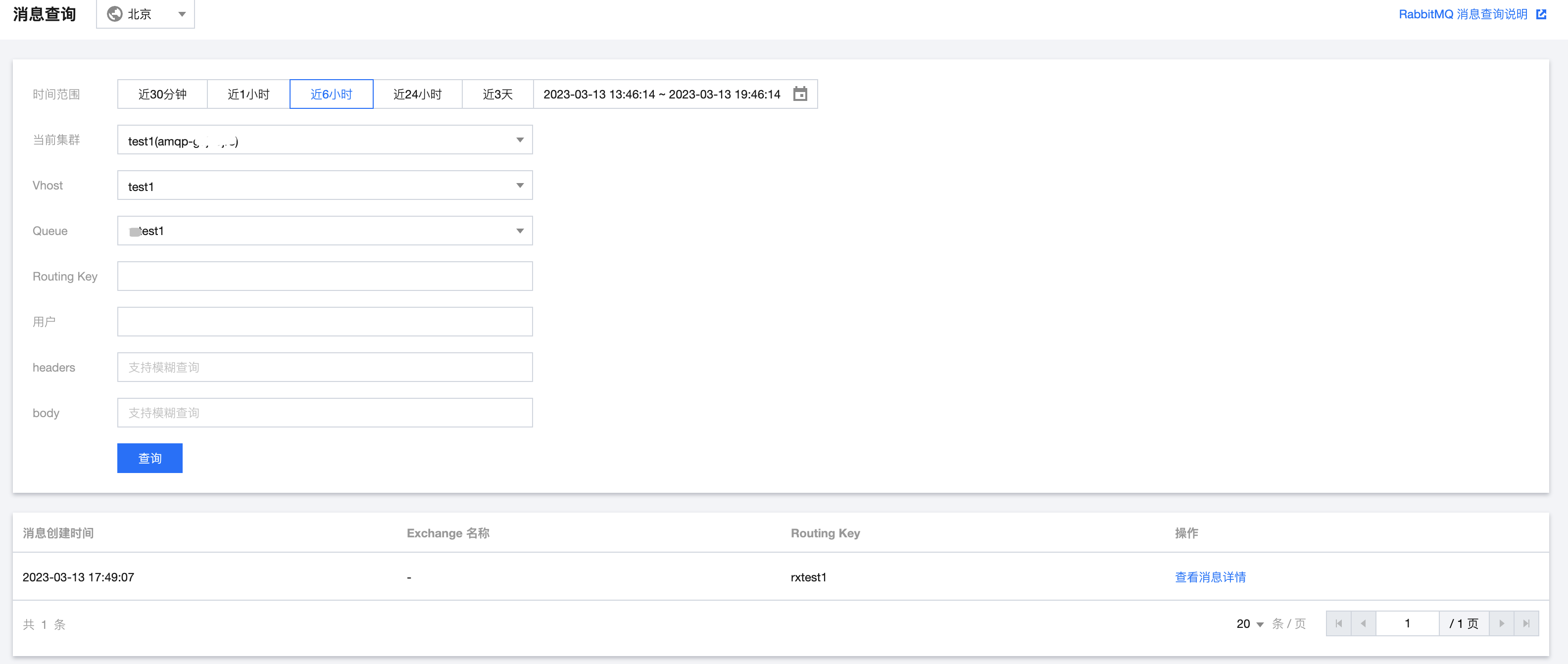Screen dimensions: 1568x664
Task: Click the 操作 column header
Action: point(1186,533)
